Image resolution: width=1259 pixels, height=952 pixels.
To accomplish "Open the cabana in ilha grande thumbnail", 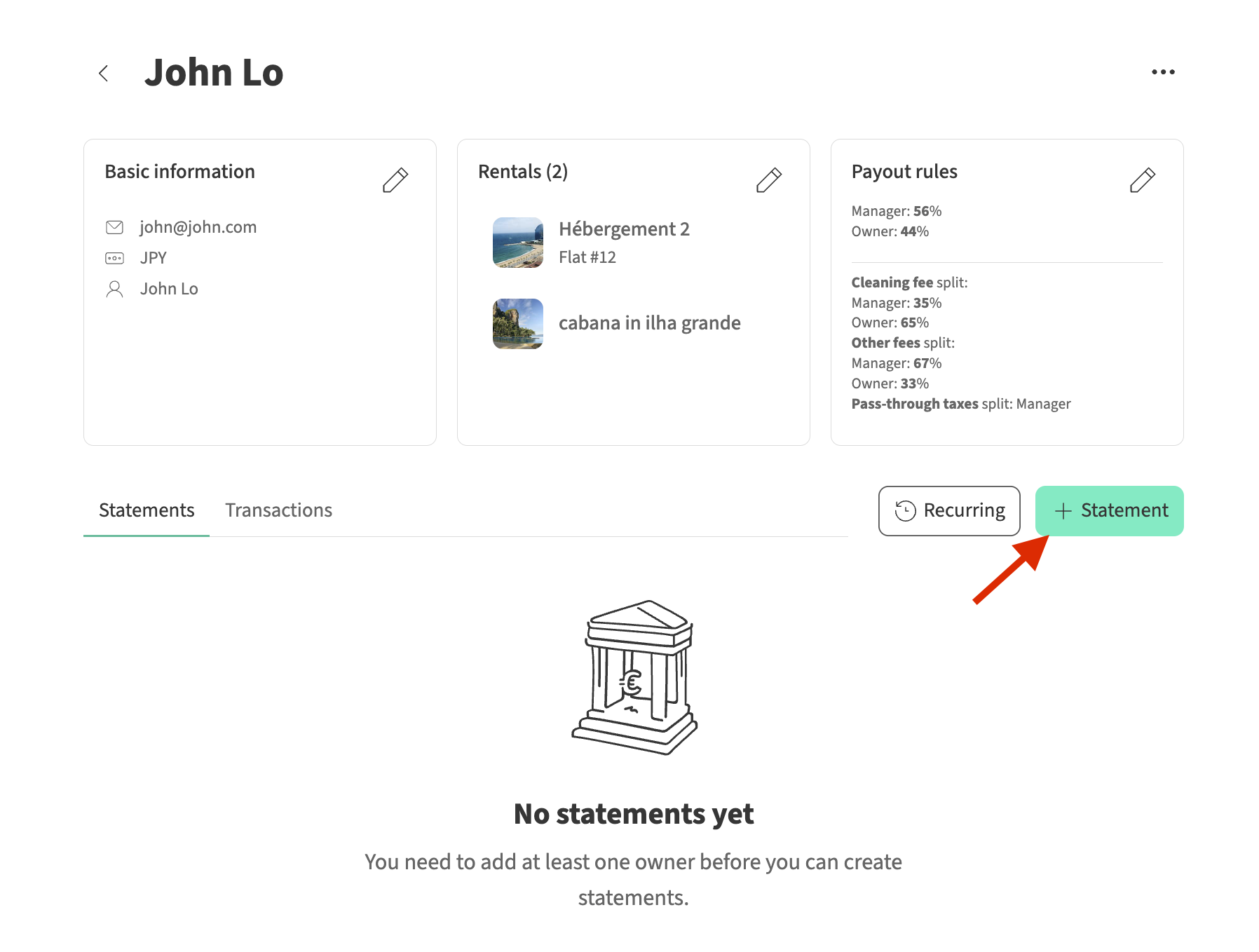I will click(517, 324).
